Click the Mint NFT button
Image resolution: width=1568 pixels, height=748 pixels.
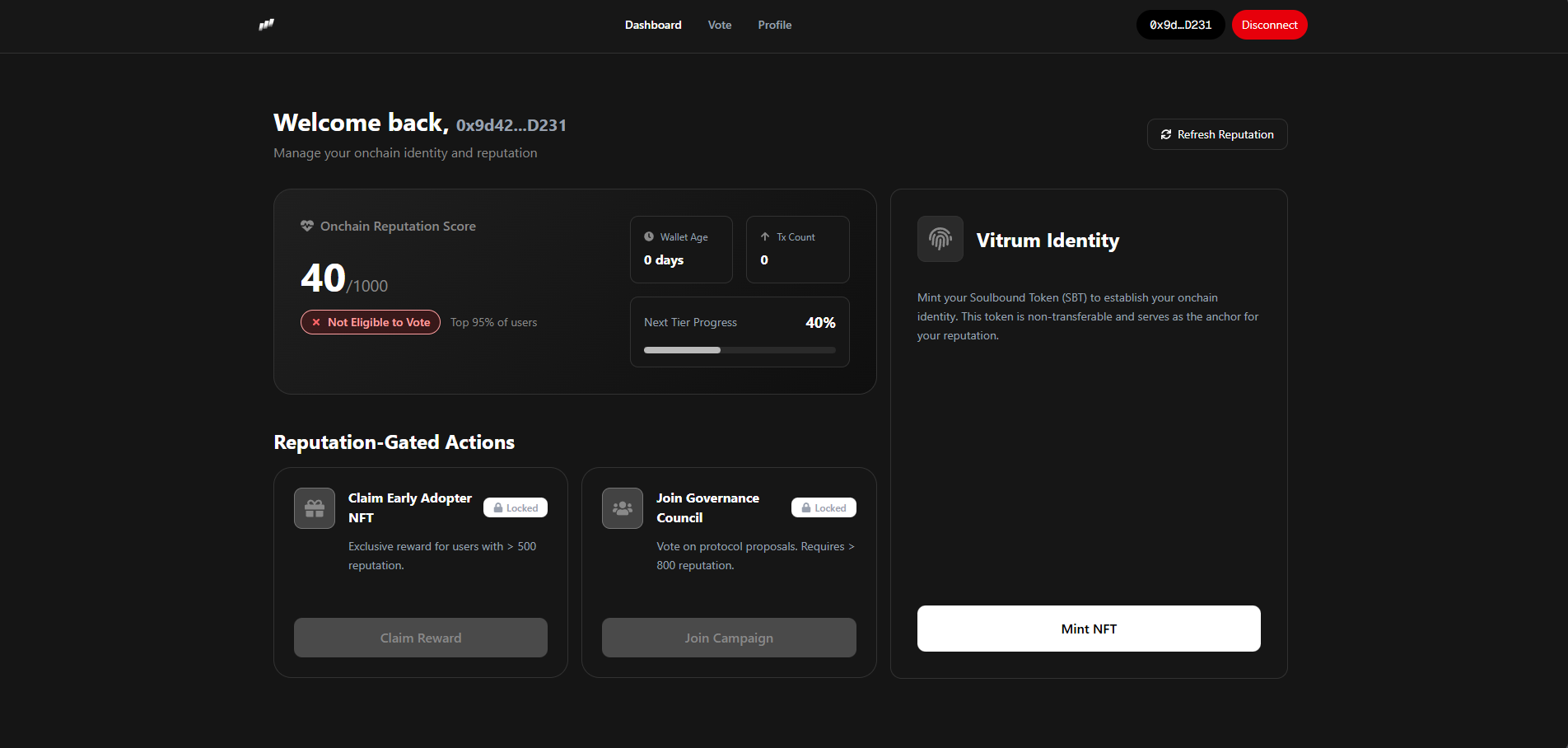tap(1089, 629)
